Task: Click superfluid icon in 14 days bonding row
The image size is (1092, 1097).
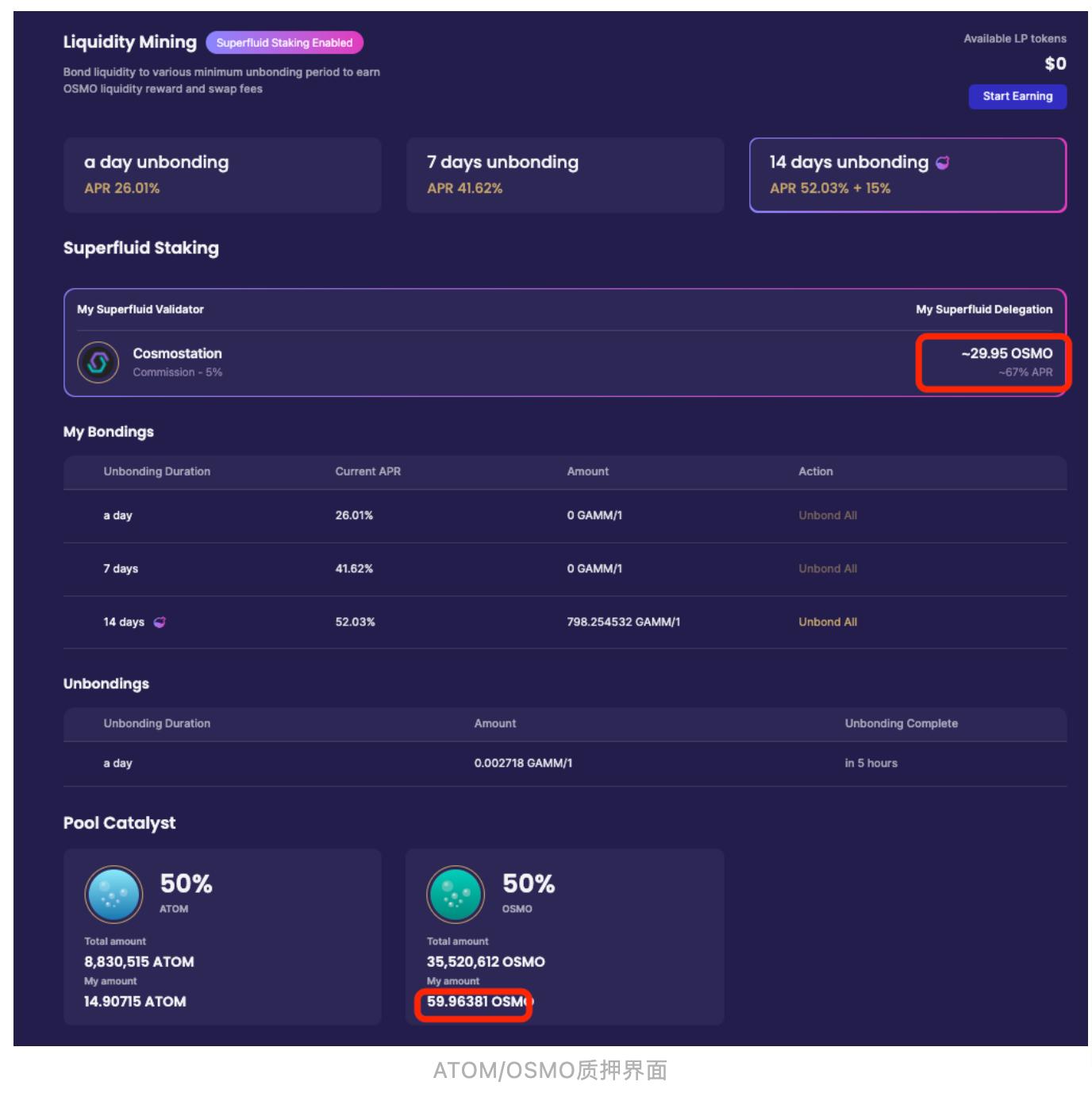Action: (160, 622)
